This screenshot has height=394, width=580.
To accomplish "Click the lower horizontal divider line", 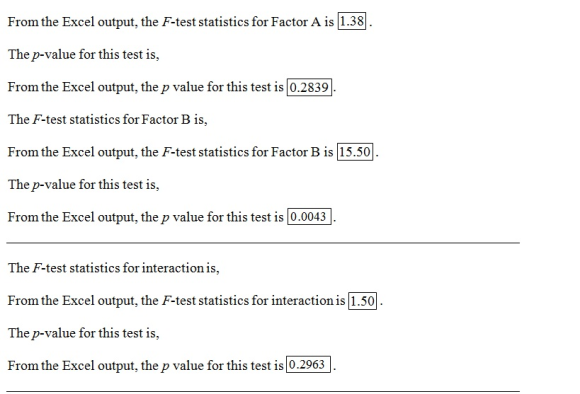I will [x=263, y=391].
